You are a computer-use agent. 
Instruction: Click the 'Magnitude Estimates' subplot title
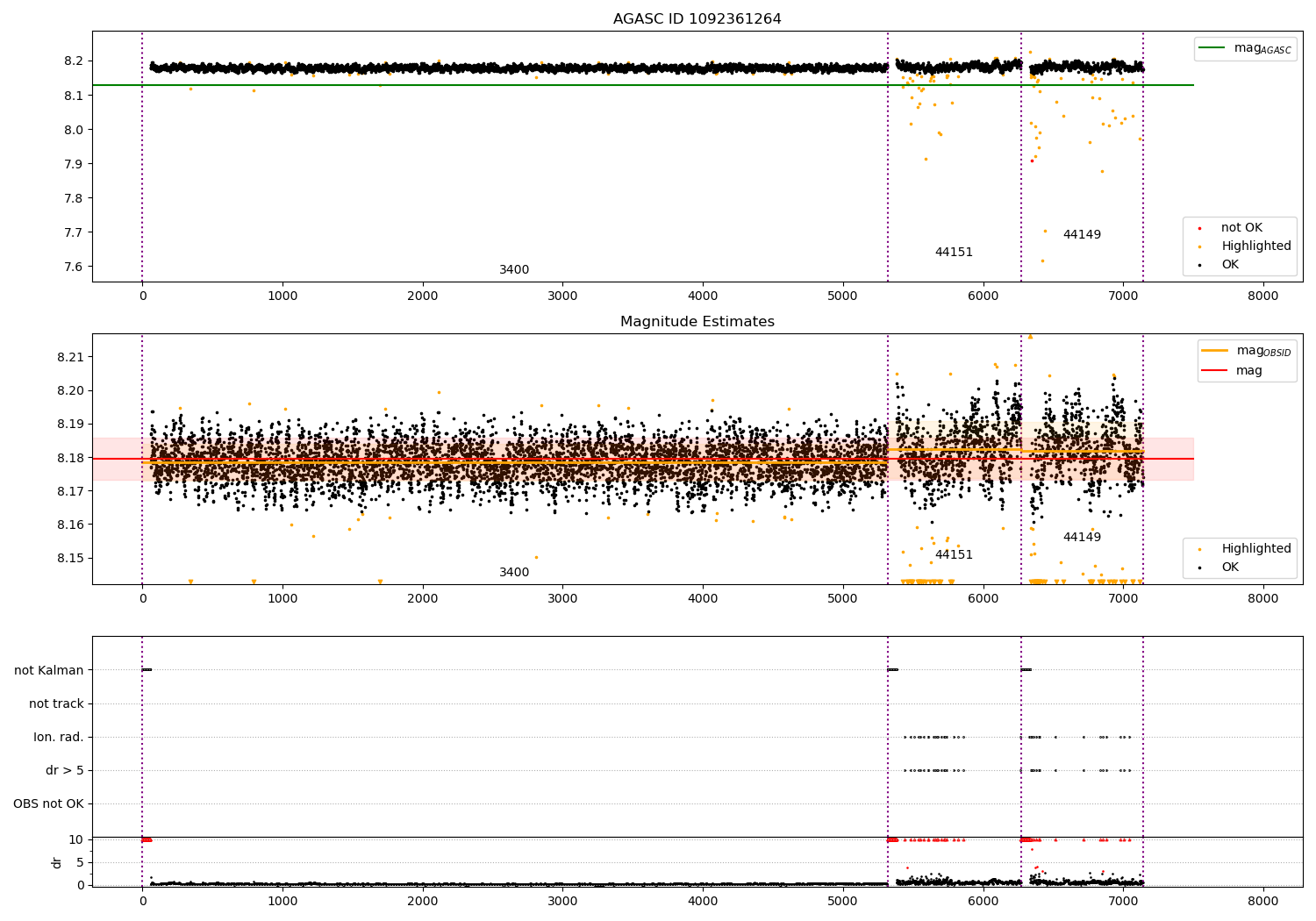click(x=697, y=322)
